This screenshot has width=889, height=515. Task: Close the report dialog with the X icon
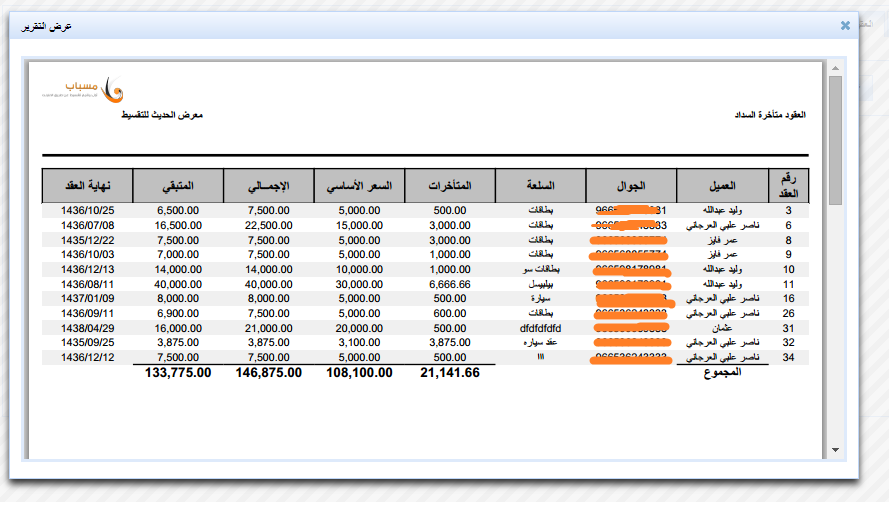coord(845,25)
